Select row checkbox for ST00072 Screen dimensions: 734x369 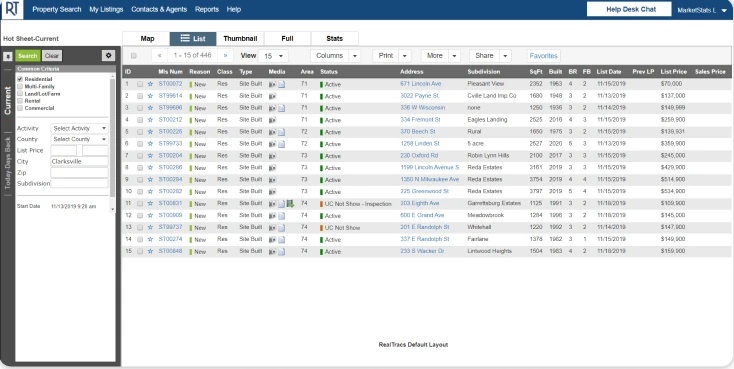(x=140, y=84)
